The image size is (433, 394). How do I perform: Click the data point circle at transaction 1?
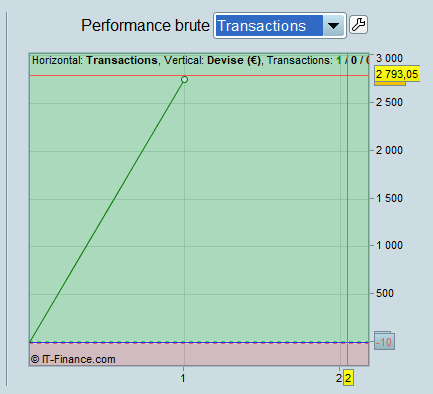(x=184, y=80)
